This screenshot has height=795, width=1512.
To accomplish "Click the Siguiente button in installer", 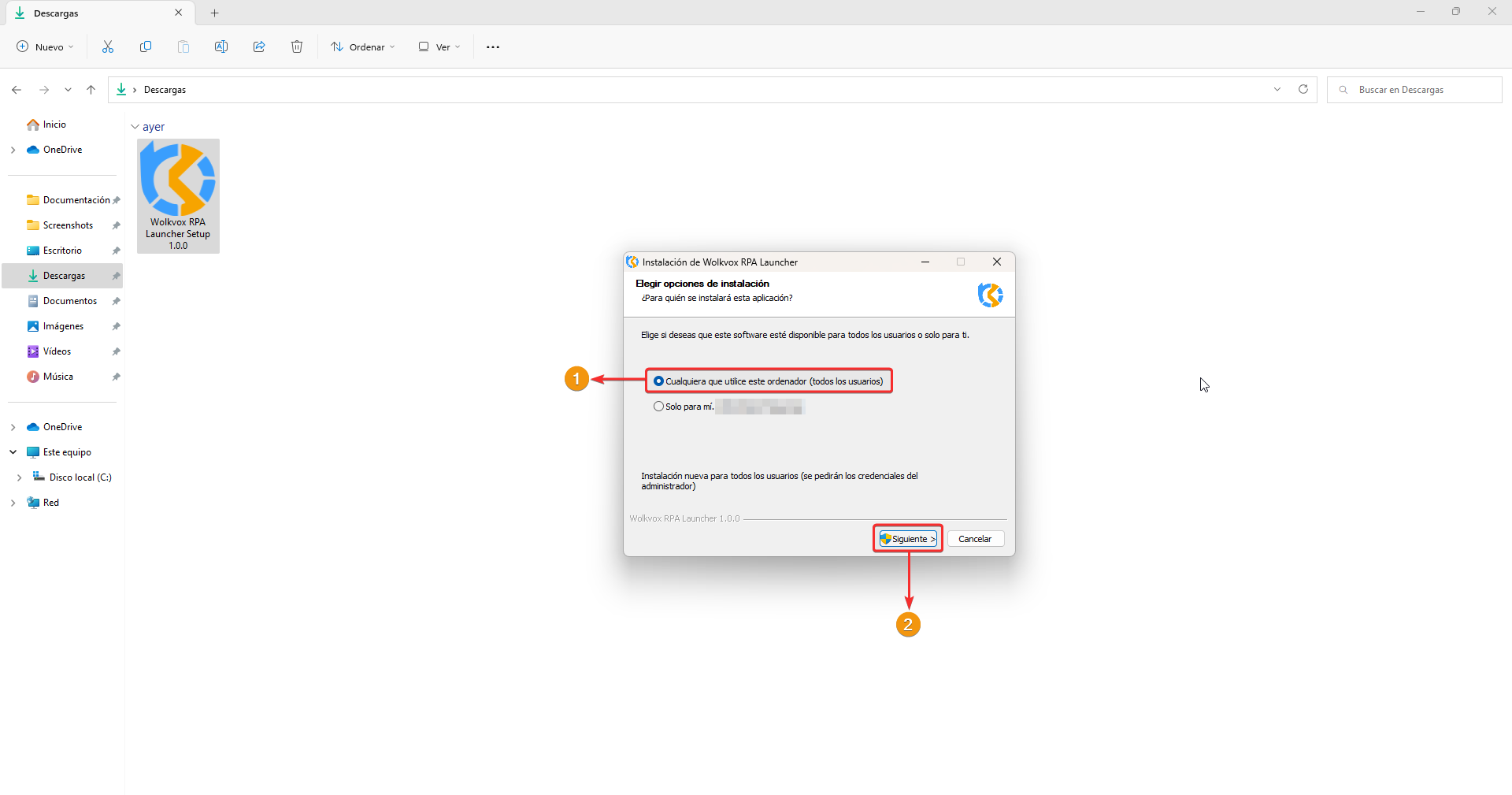I will pos(908,539).
